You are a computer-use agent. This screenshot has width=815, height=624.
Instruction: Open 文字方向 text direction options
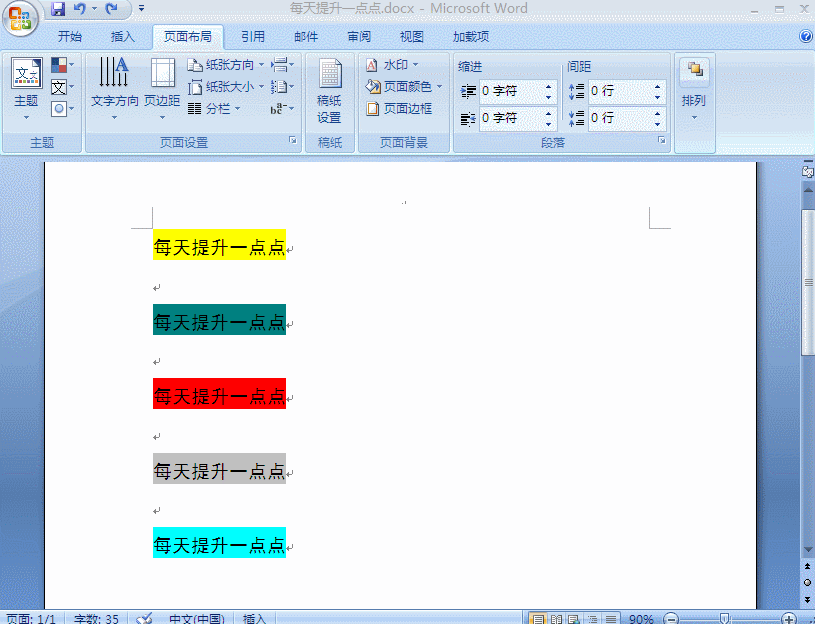click(x=114, y=88)
